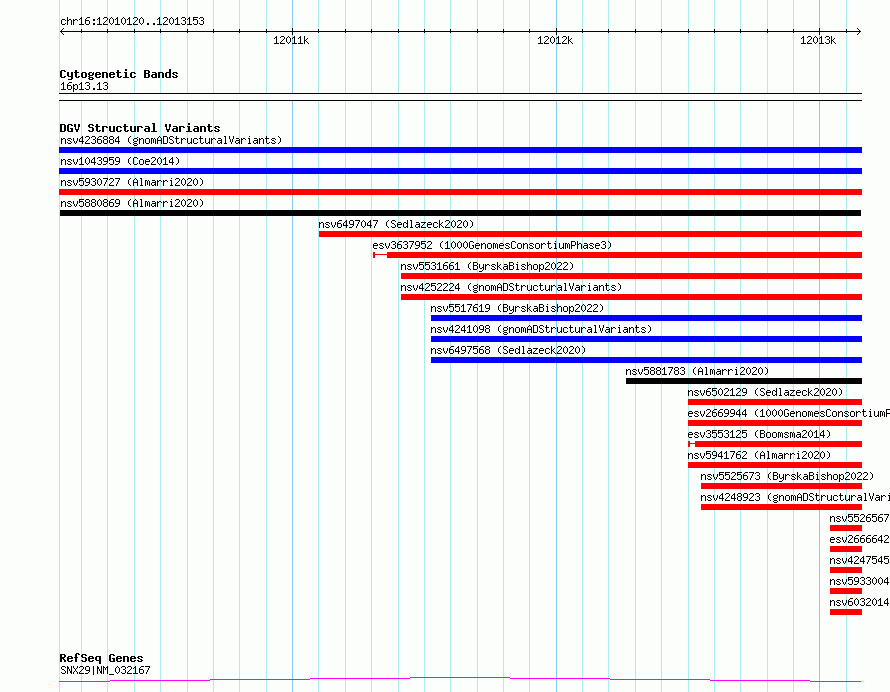Screen dimensions: 890x692
Task: Select the red bar under nsv6502129
Action: 775,402
